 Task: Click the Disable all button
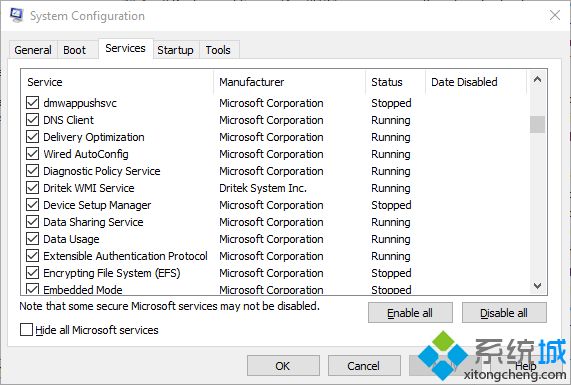click(x=504, y=313)
